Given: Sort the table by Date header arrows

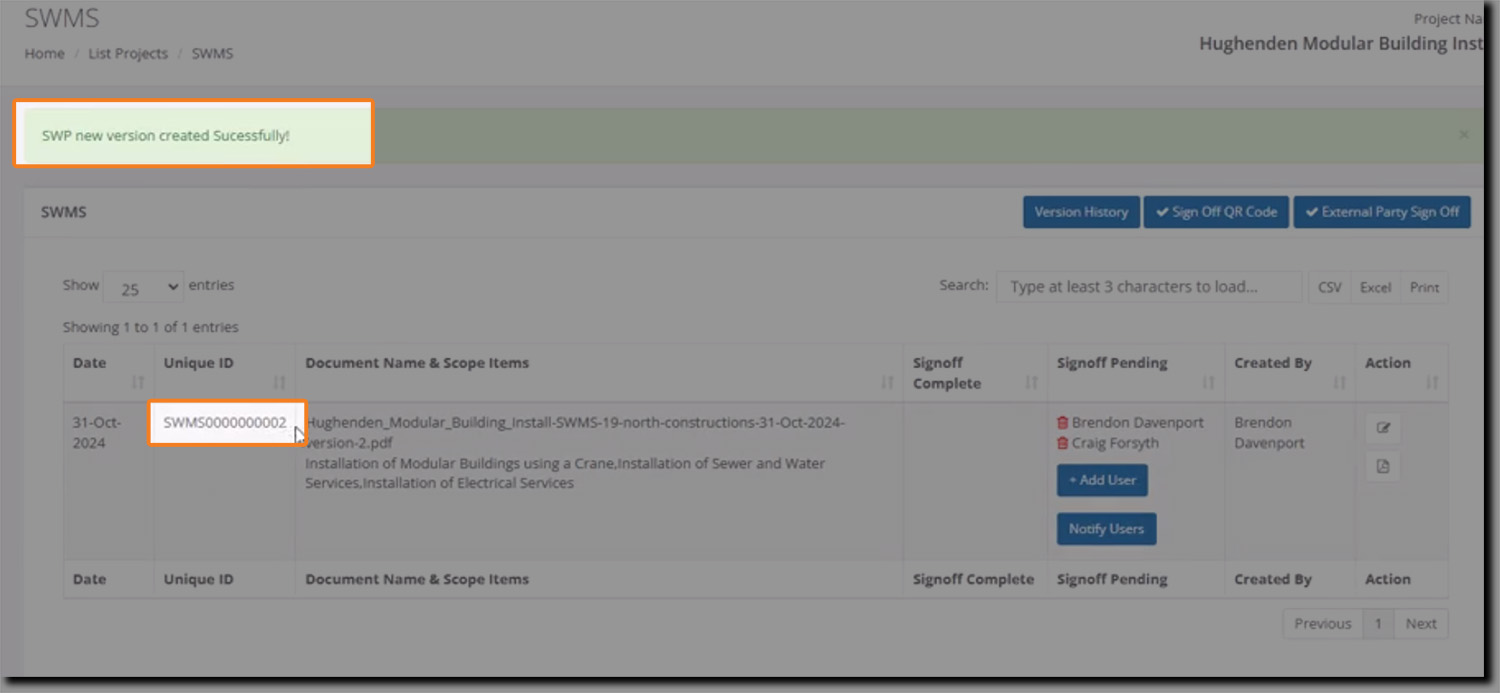Looking at the screenshot, I should point(138,382).
